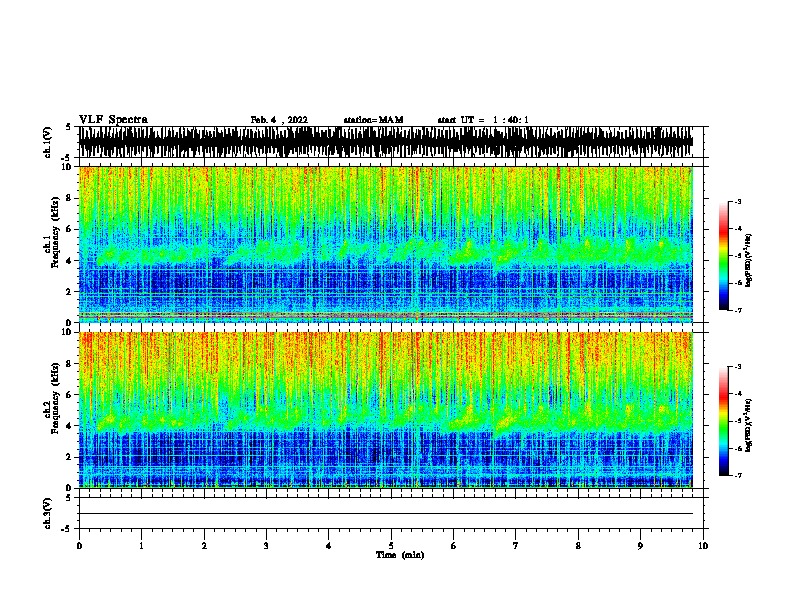This screenshot has width=792, height=612.
Task: Click the 'ch.3(V)' axis label
Action: pyautogui.click(x=48, y=513)
